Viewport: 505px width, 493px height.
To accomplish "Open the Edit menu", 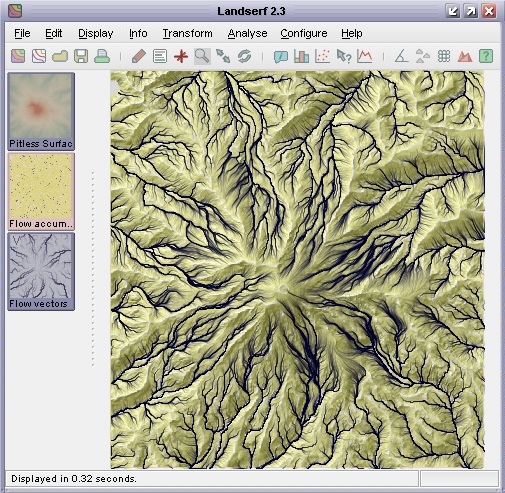I will [54, 33].
